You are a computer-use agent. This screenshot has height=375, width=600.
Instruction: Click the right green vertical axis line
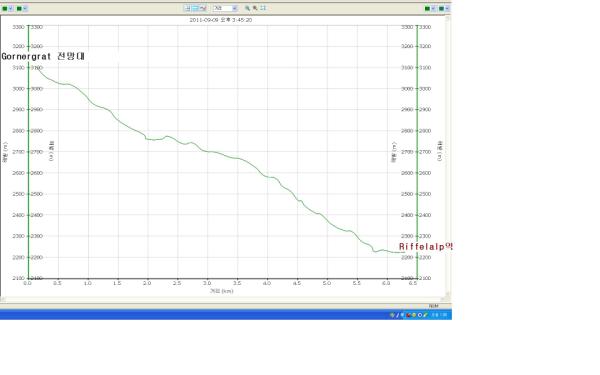pyautogui.click(x=417, y=152)
